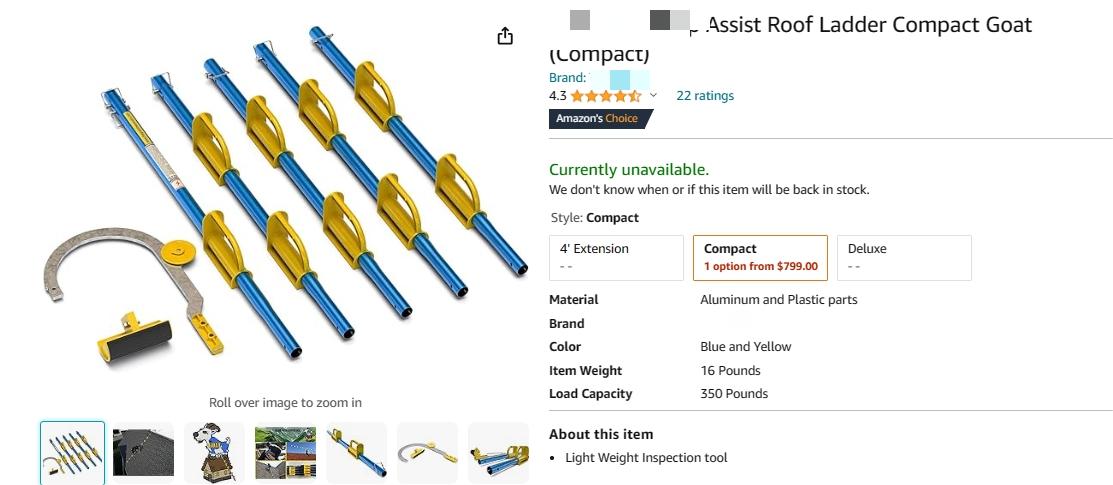Click the orange star rating icons
The height and width of the screenshot is (485, 1113).
point(605,96)
